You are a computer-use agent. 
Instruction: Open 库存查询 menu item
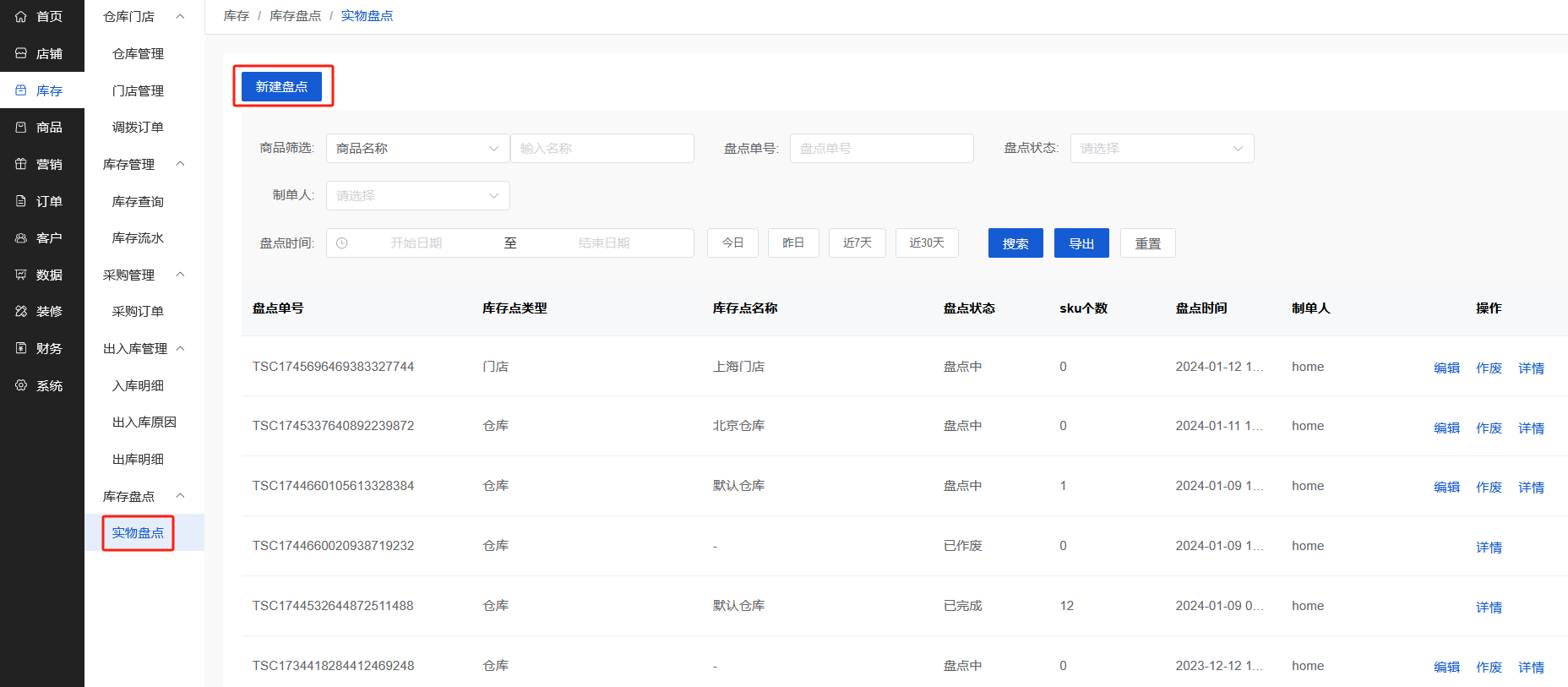click(138, 201)
